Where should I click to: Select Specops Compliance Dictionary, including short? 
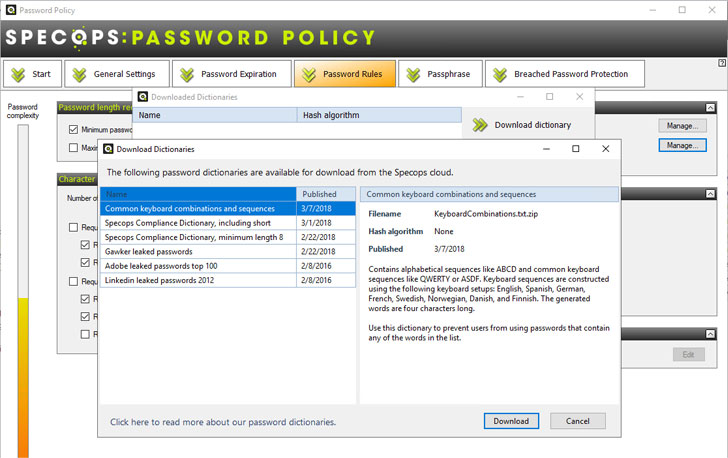(x=228, y=223)
